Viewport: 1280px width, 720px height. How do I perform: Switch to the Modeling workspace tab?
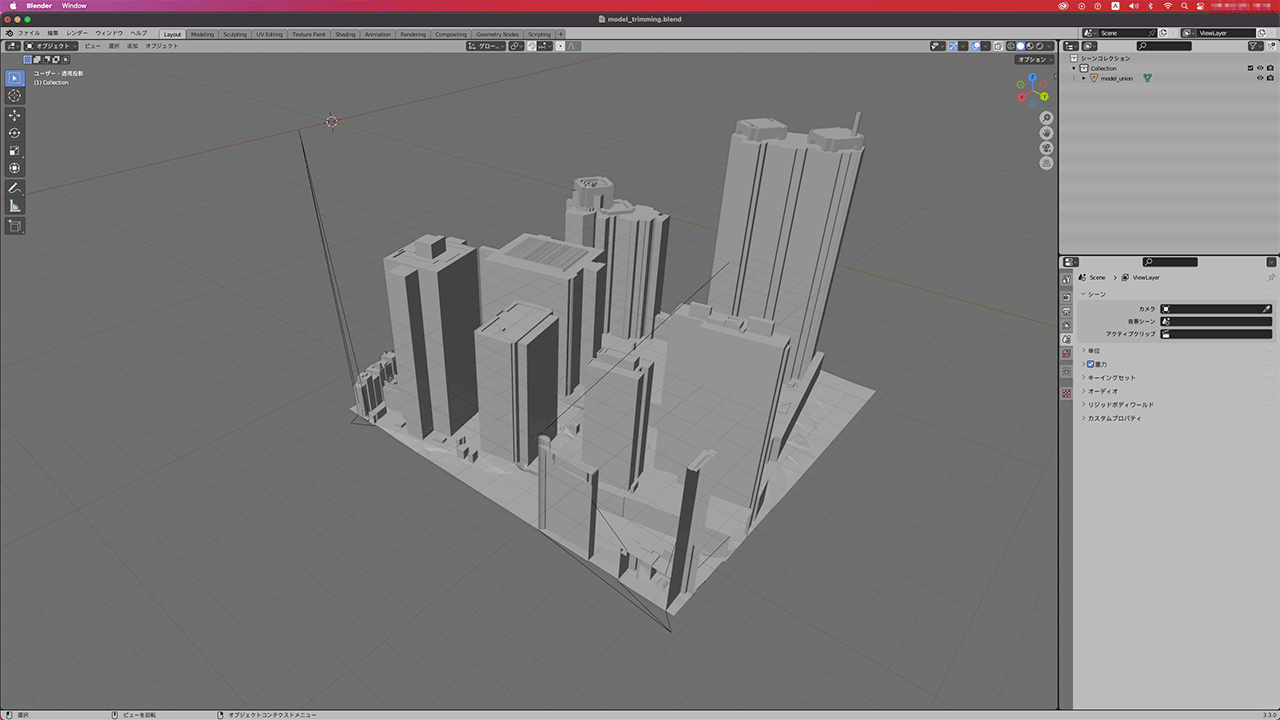click(x=202, y=34)
